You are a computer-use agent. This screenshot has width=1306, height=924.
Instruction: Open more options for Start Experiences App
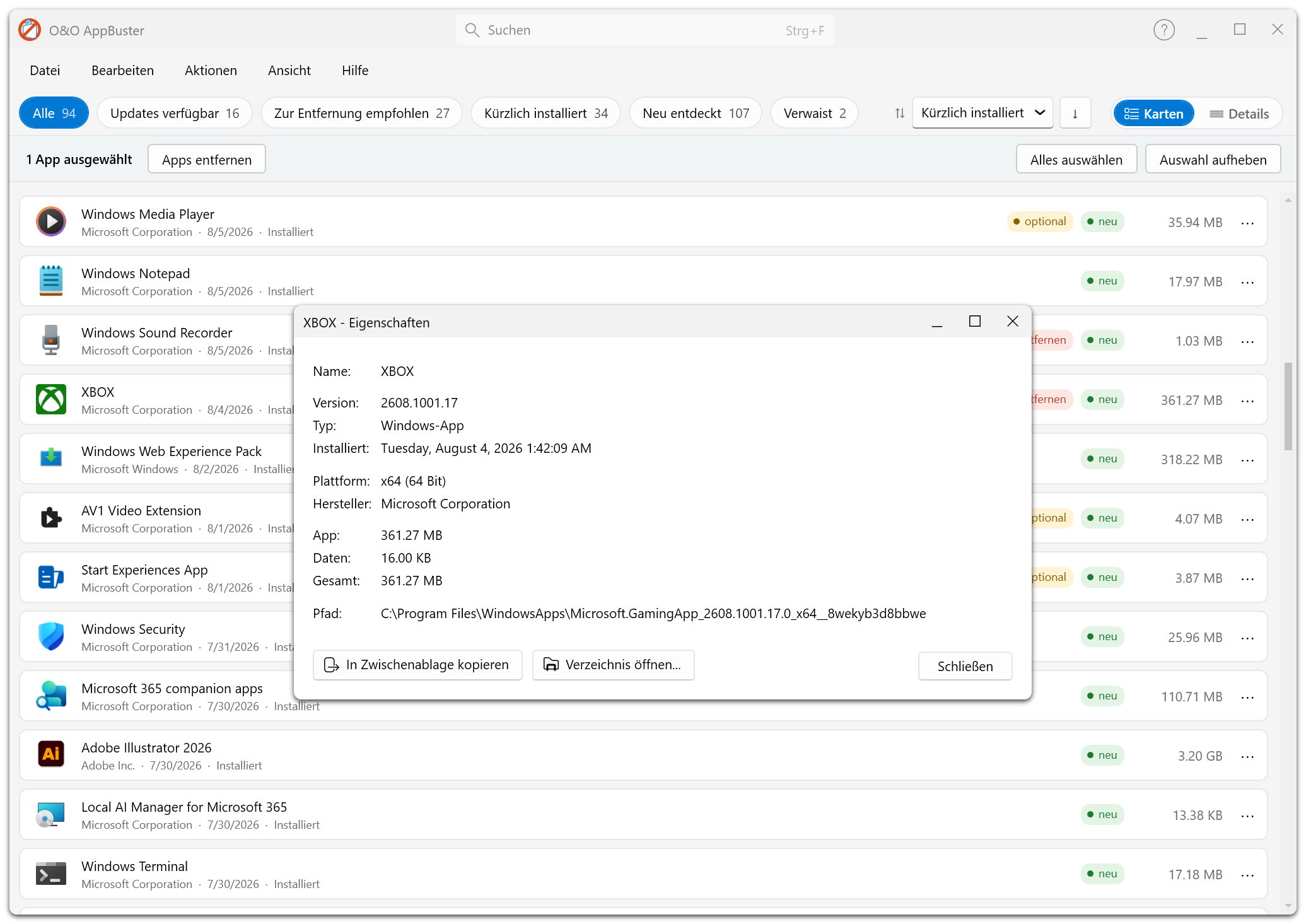(1247, 578)
